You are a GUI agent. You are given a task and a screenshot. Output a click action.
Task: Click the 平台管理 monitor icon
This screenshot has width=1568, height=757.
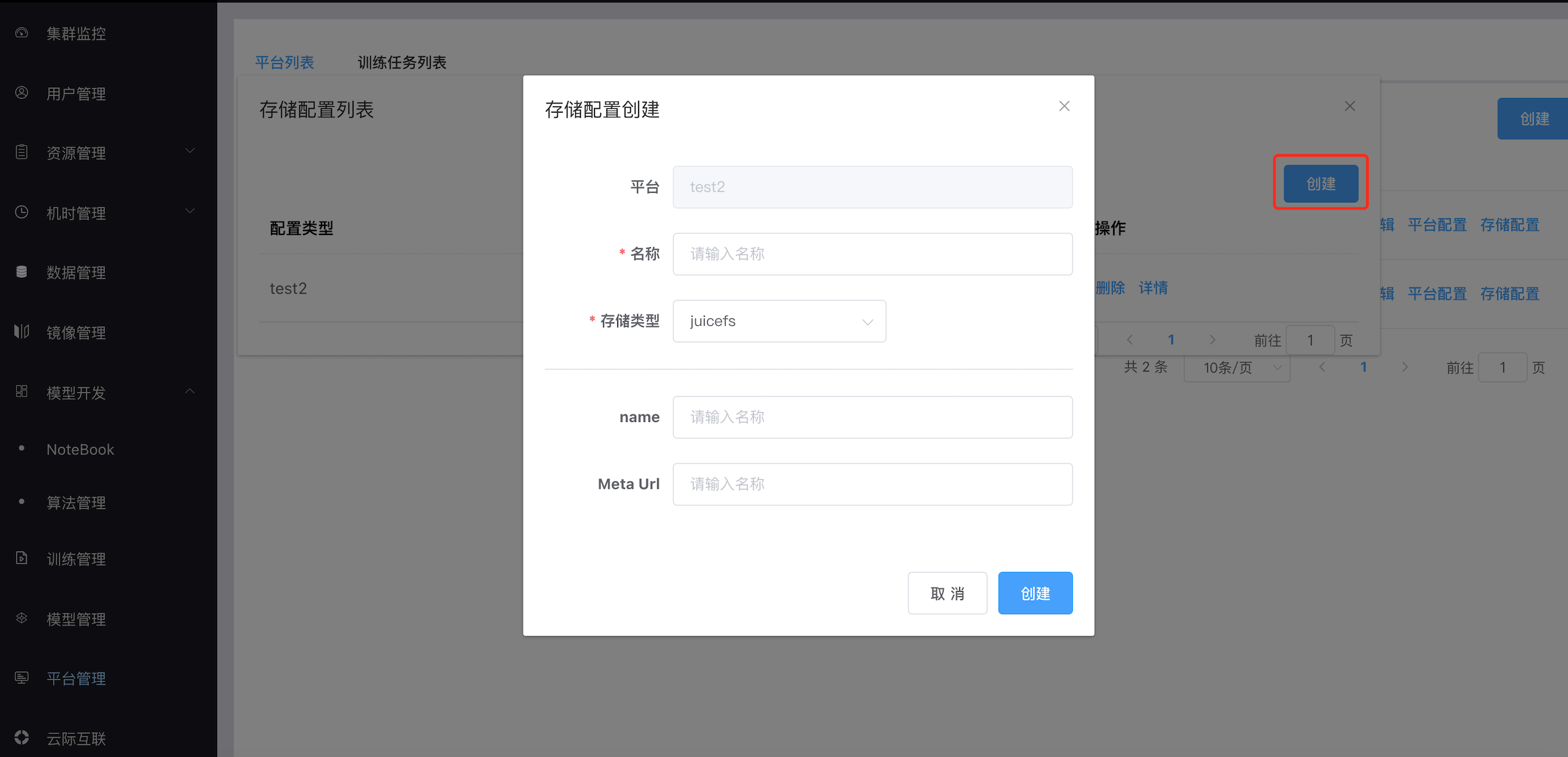pyautogui.click(x=21, y=678)
